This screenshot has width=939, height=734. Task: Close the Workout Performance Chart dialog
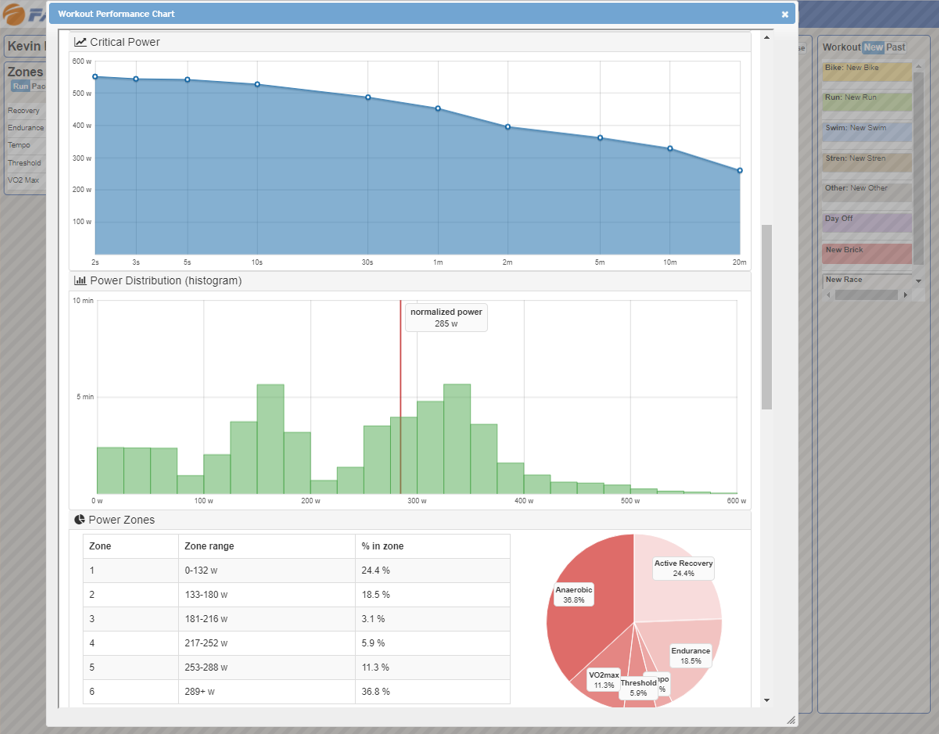pyautogui.click(x=785, y=15)
